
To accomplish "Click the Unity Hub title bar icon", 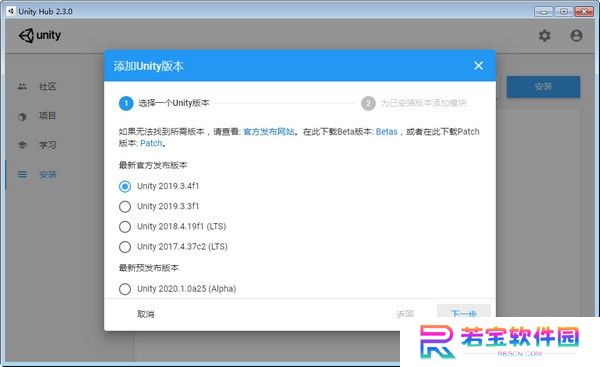I will click(11, 11).
